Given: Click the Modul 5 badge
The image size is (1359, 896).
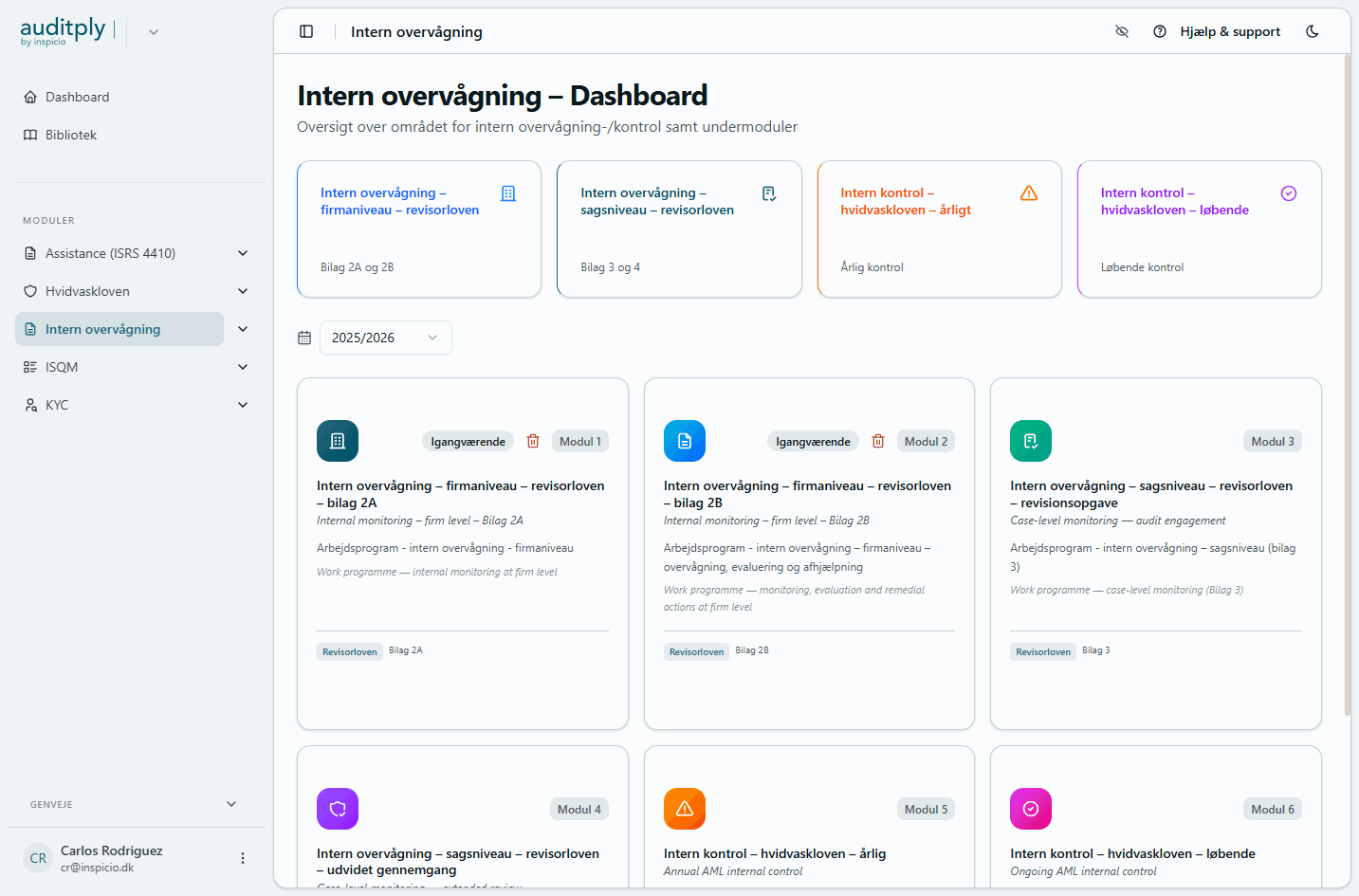Looking at the screenshot, I should click(x=927, y=810).
